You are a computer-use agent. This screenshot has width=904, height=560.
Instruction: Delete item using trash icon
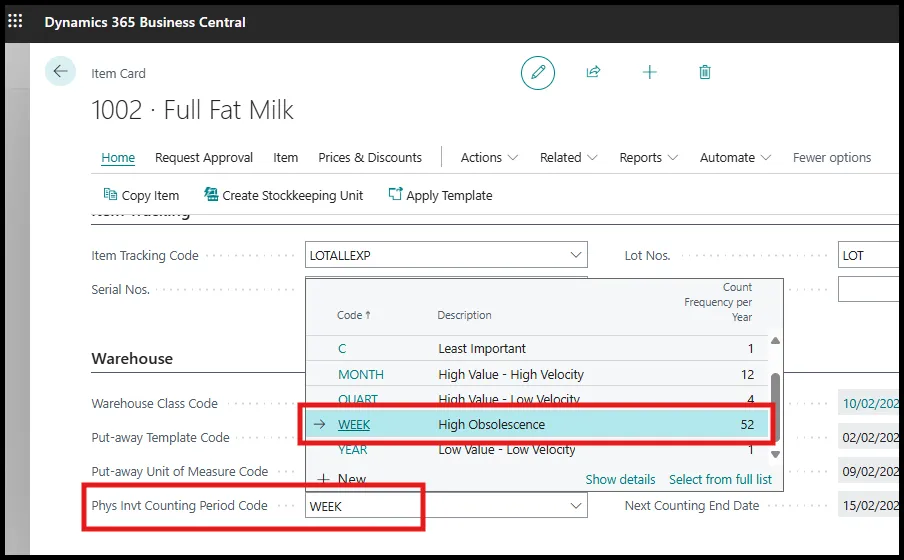point(705,72)
